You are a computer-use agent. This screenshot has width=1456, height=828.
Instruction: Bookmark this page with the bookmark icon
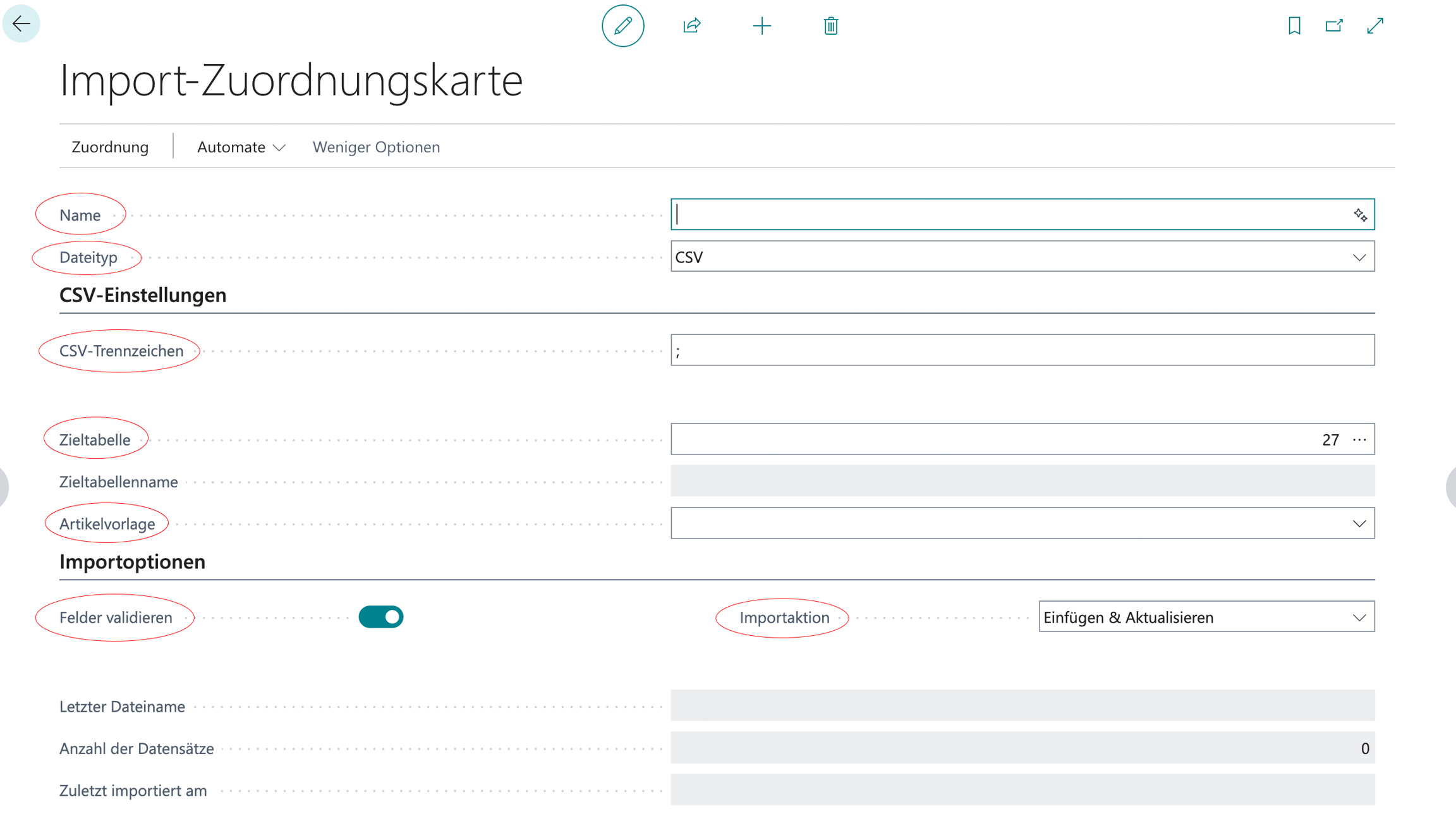1294,26
